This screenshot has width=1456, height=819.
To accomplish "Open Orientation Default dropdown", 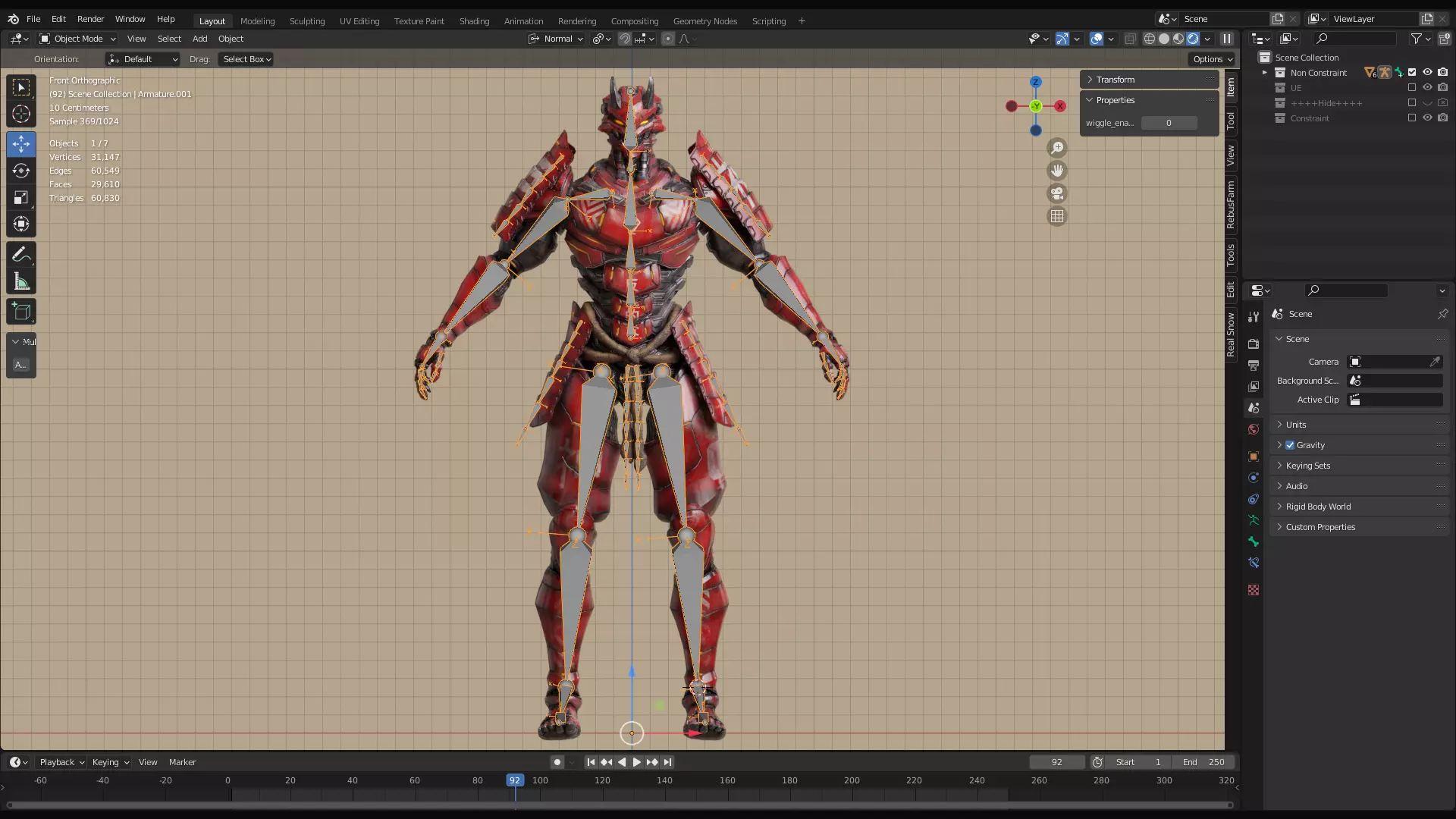I will click(x=143, y=59).
